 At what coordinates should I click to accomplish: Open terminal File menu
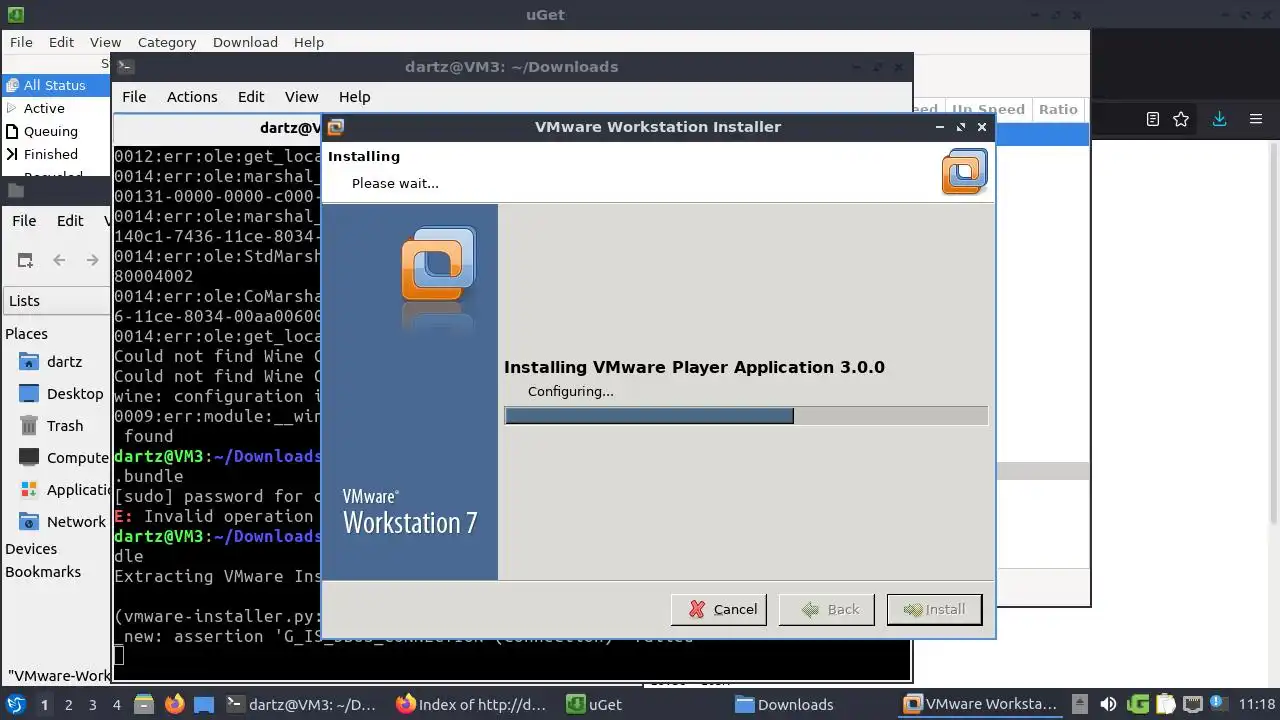(x=134, y=97)
